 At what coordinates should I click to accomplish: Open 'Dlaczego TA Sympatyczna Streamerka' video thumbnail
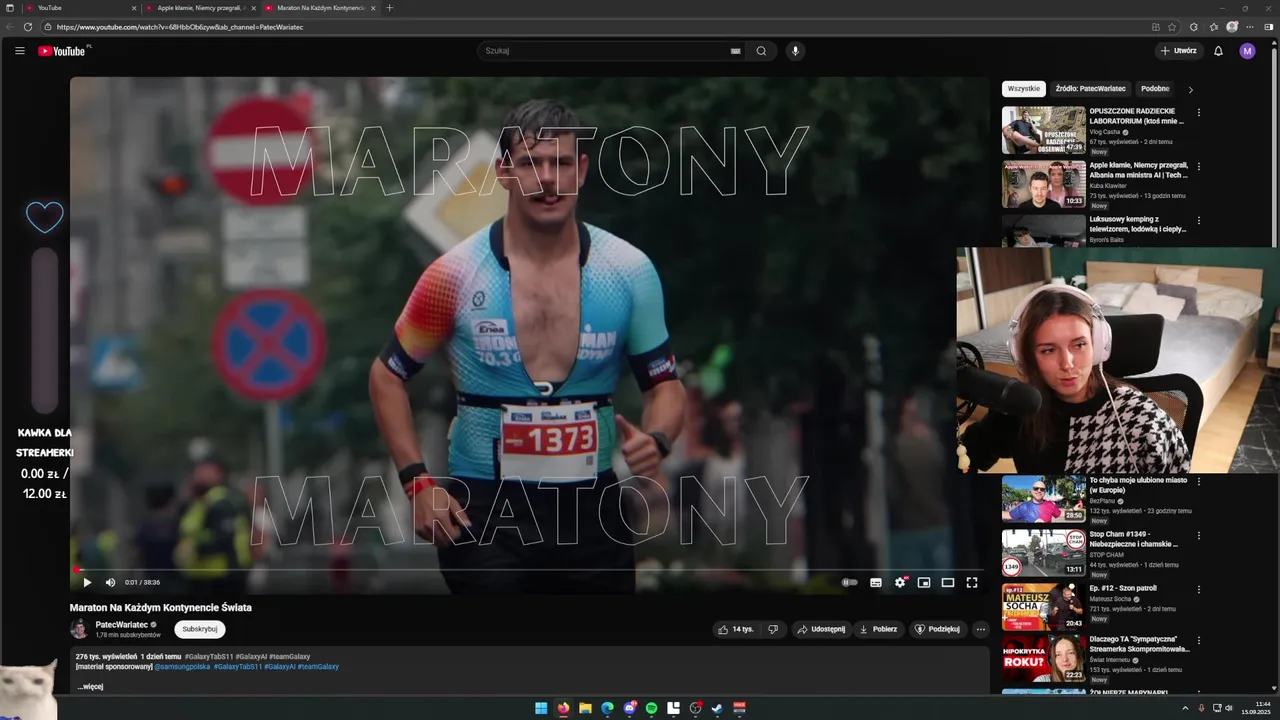click(1044, 660)
